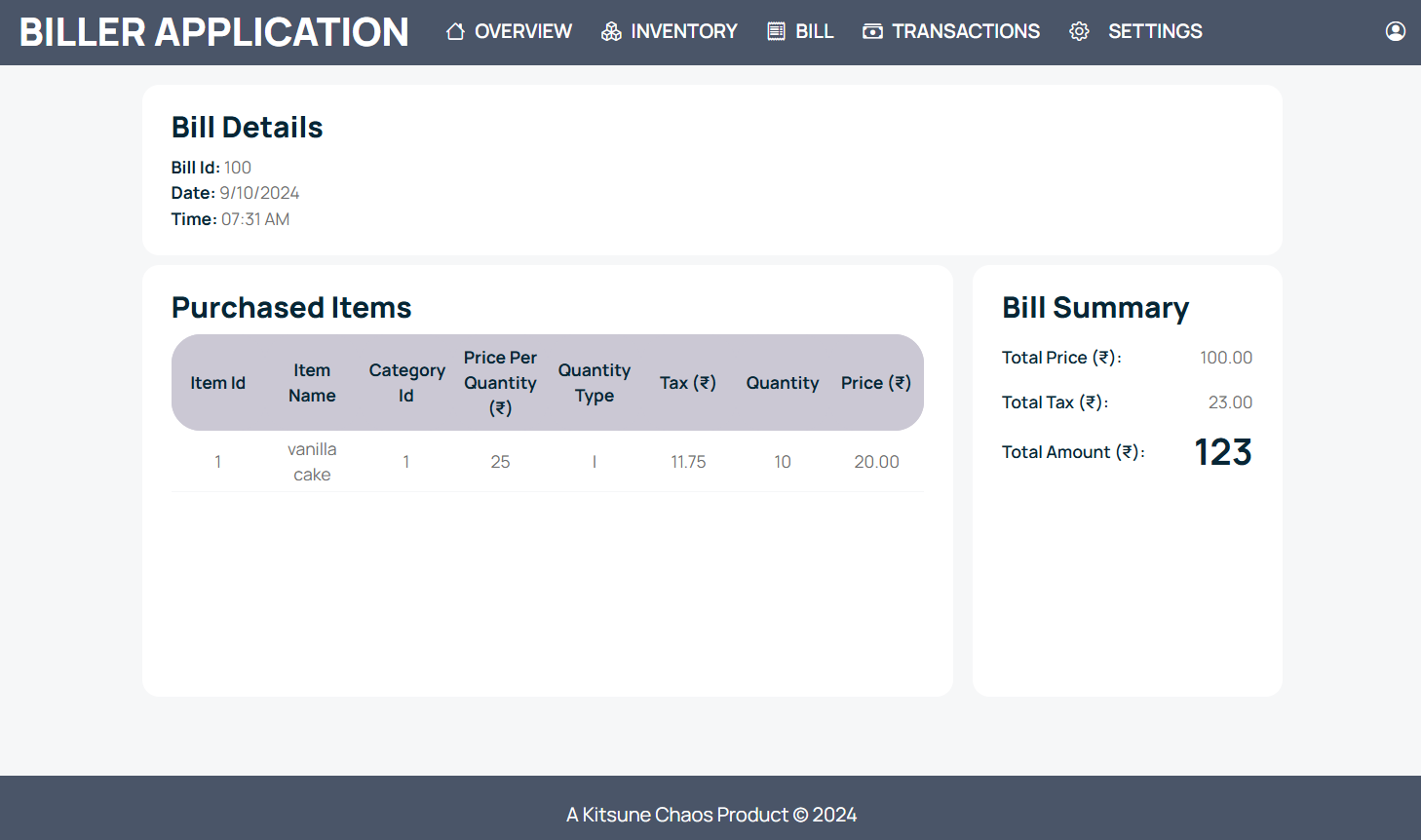Click the gear icon beside Settings

[x=1079, y=31]
